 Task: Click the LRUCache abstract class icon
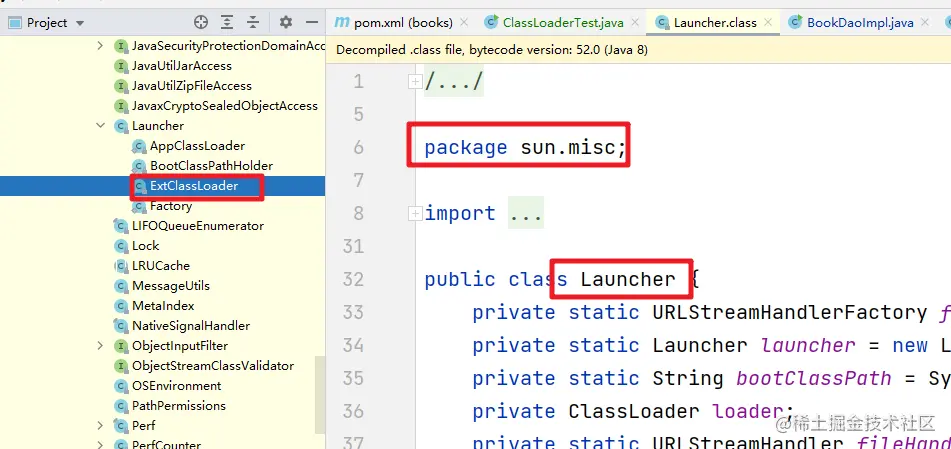pos(121,266)
